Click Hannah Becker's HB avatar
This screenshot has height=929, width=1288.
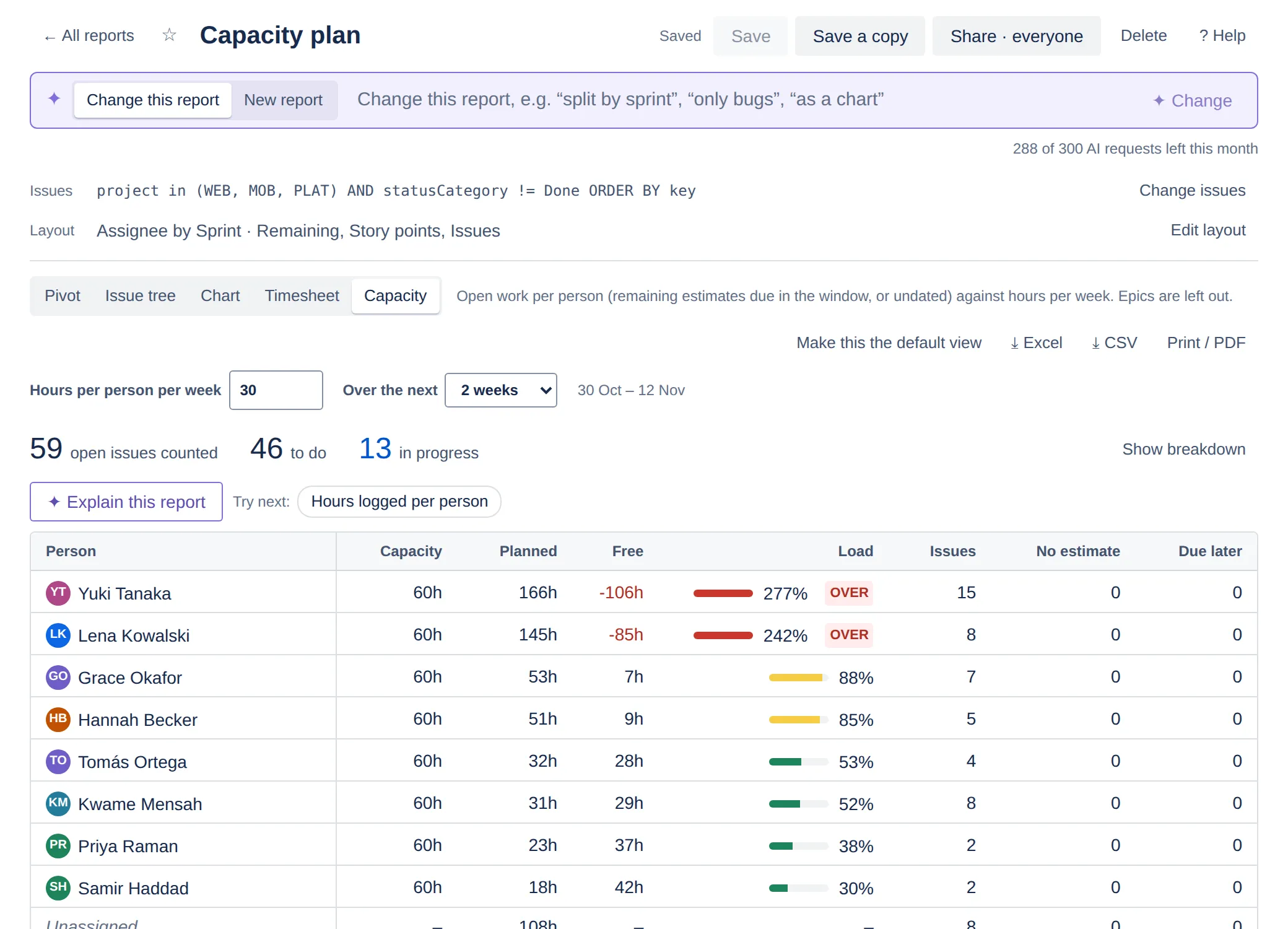[x=58, y=719]
